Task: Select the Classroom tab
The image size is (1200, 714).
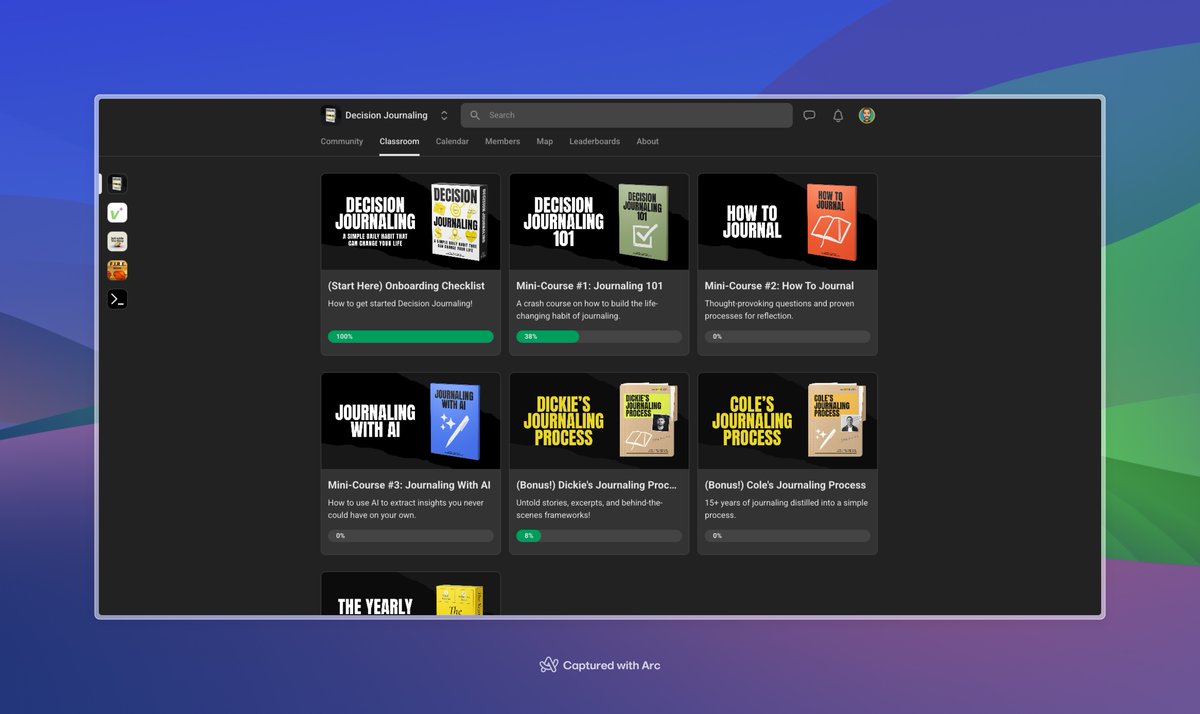Action: [399, 141]
